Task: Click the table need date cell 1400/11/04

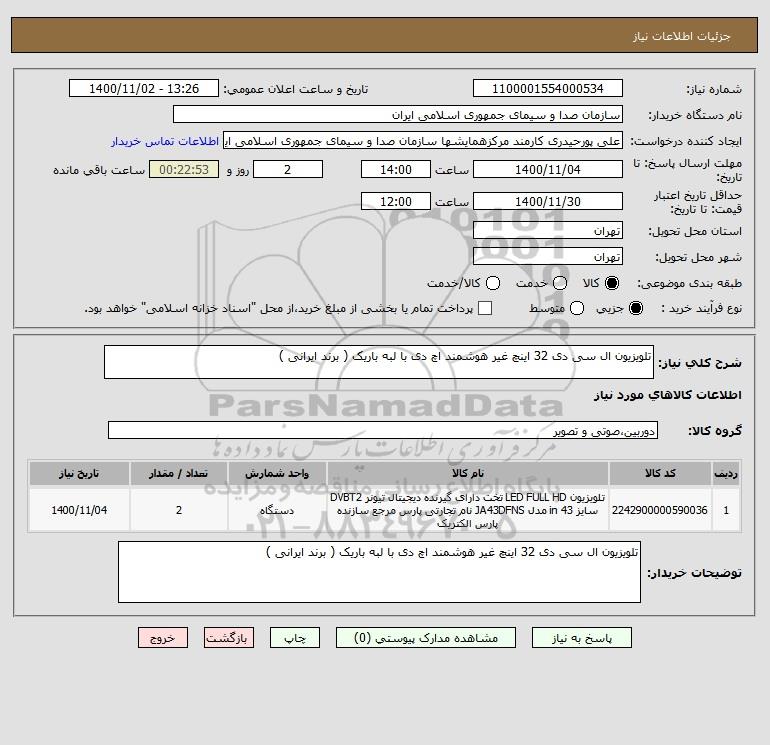Action: point(79,510)
